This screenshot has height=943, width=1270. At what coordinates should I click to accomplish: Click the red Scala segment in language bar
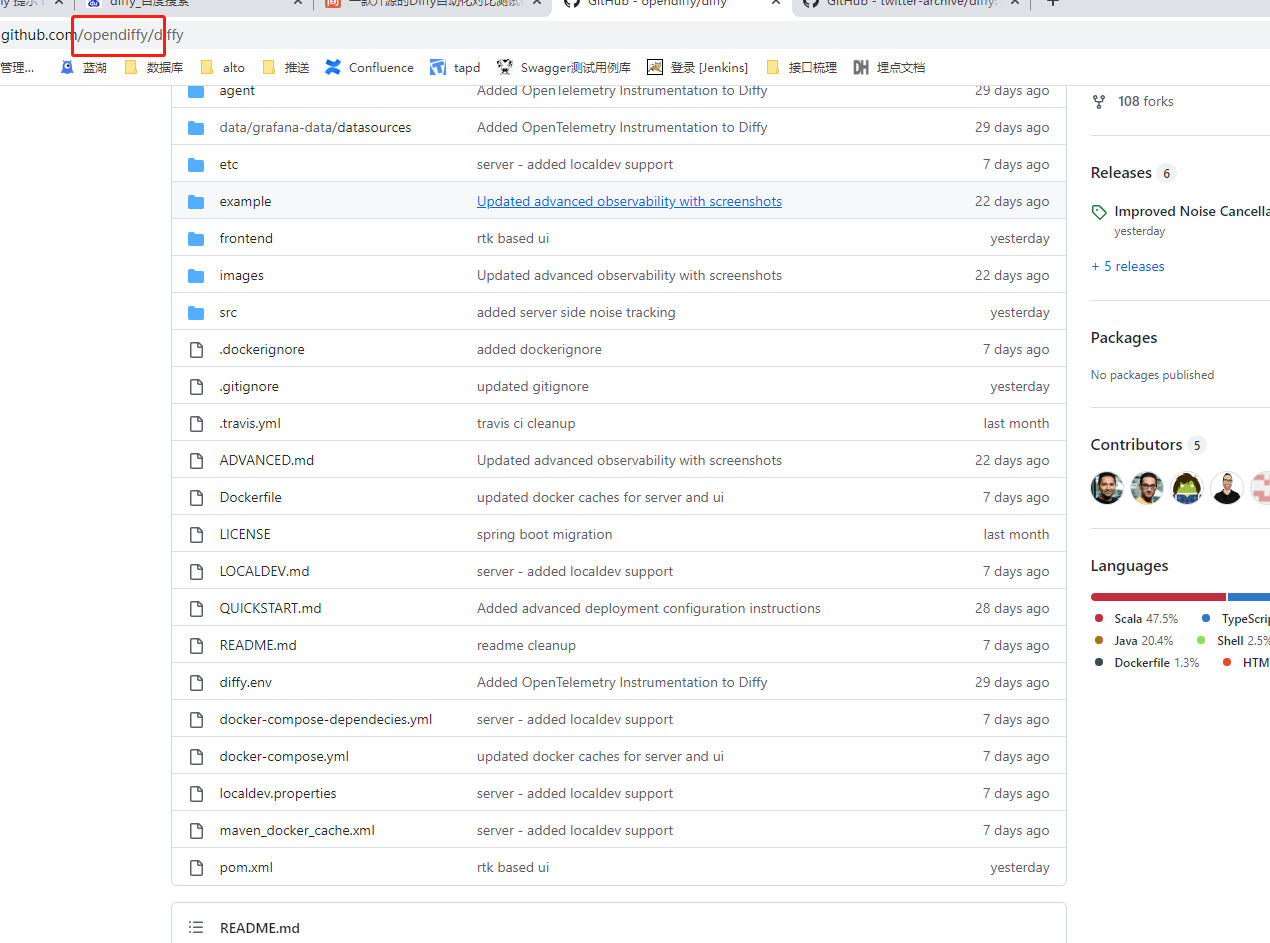[x=1158, y=597]
